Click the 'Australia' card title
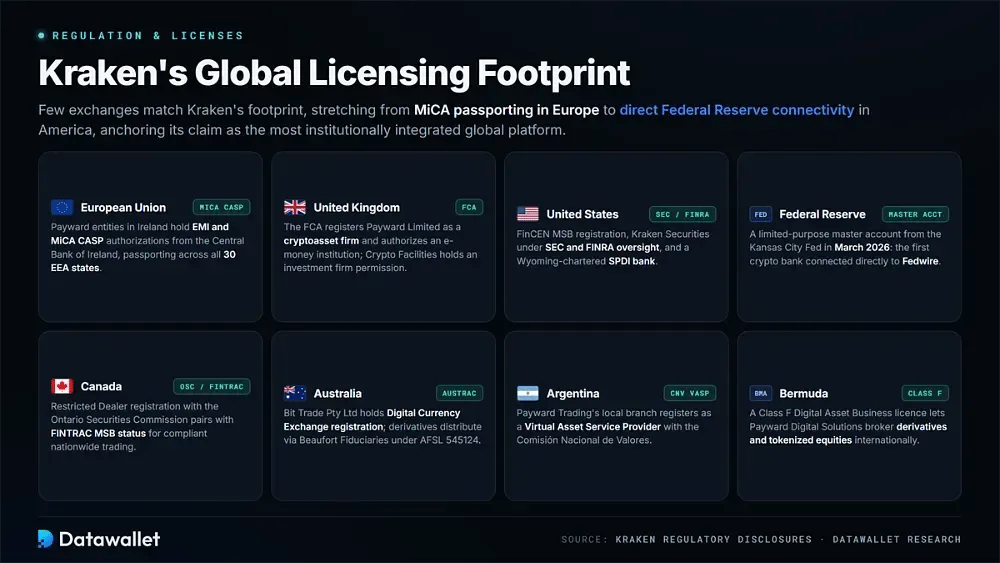This screenshot has width=1000, height=563. tap(337, 394)
